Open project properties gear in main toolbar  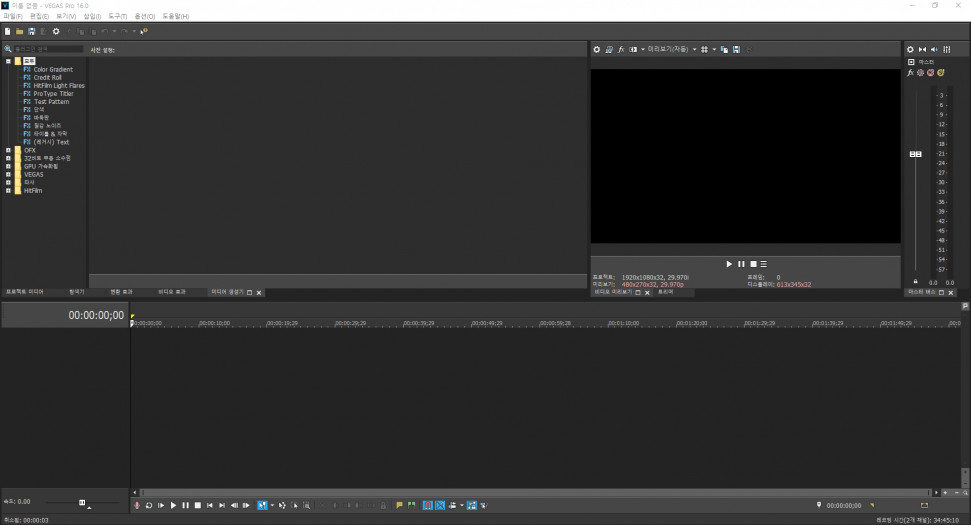[56, 31]
